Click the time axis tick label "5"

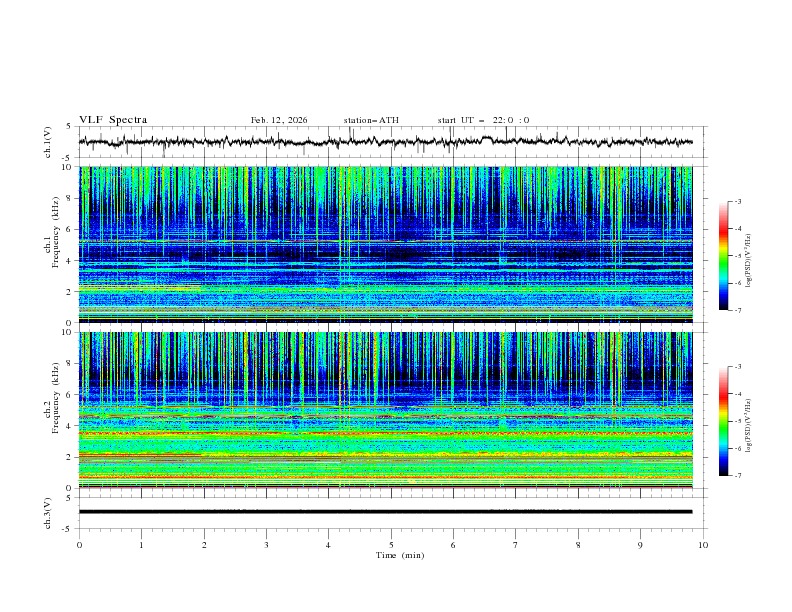[391, 545]
